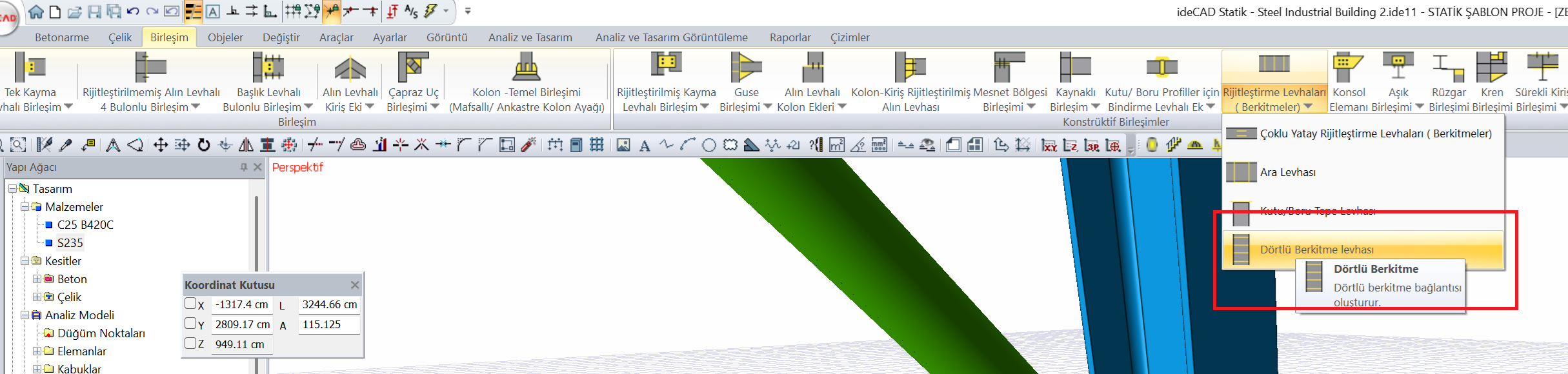The height and width of the screenshot is (374, 1568).
Task: Toggle the polyline snap lock icon
Action: [x=312, y=11]
